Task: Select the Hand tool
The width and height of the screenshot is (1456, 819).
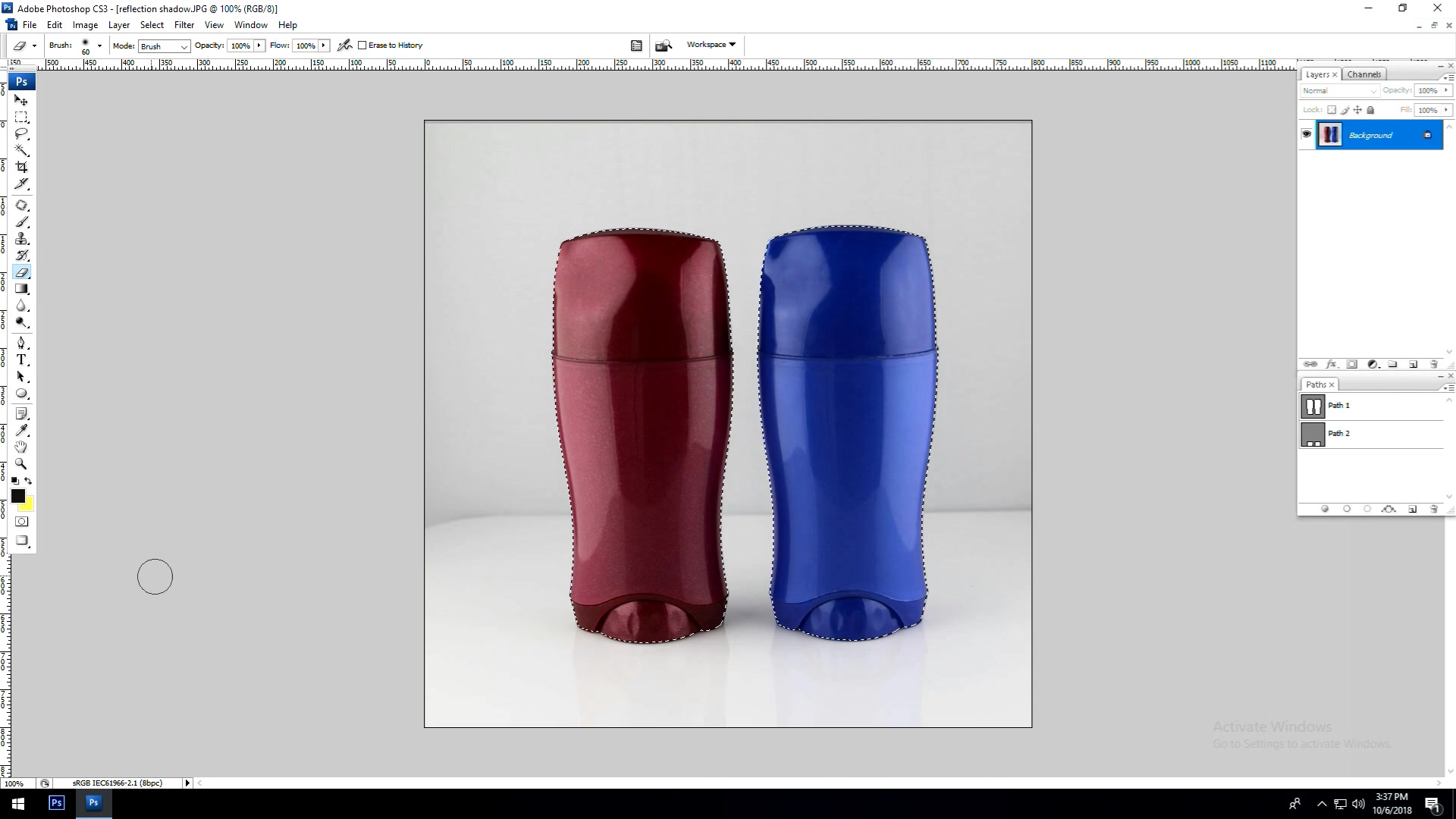Action: pyautogui.click(x=21, y=447)
